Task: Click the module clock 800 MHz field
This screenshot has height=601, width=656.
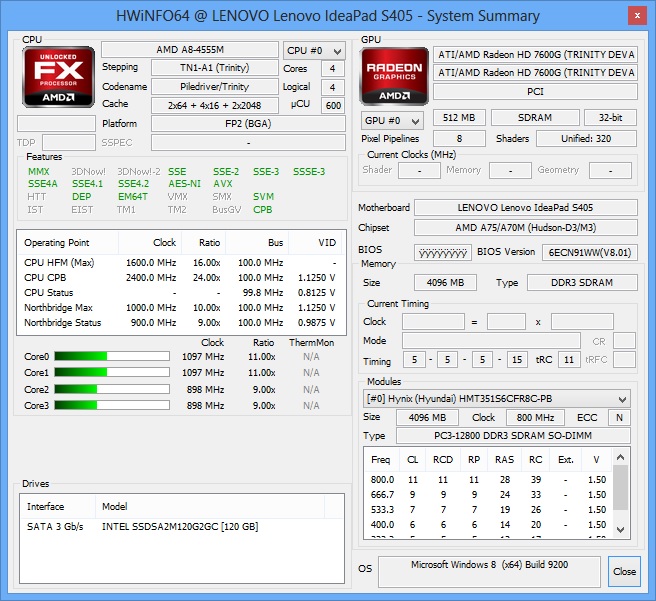Action: [535, 417]
